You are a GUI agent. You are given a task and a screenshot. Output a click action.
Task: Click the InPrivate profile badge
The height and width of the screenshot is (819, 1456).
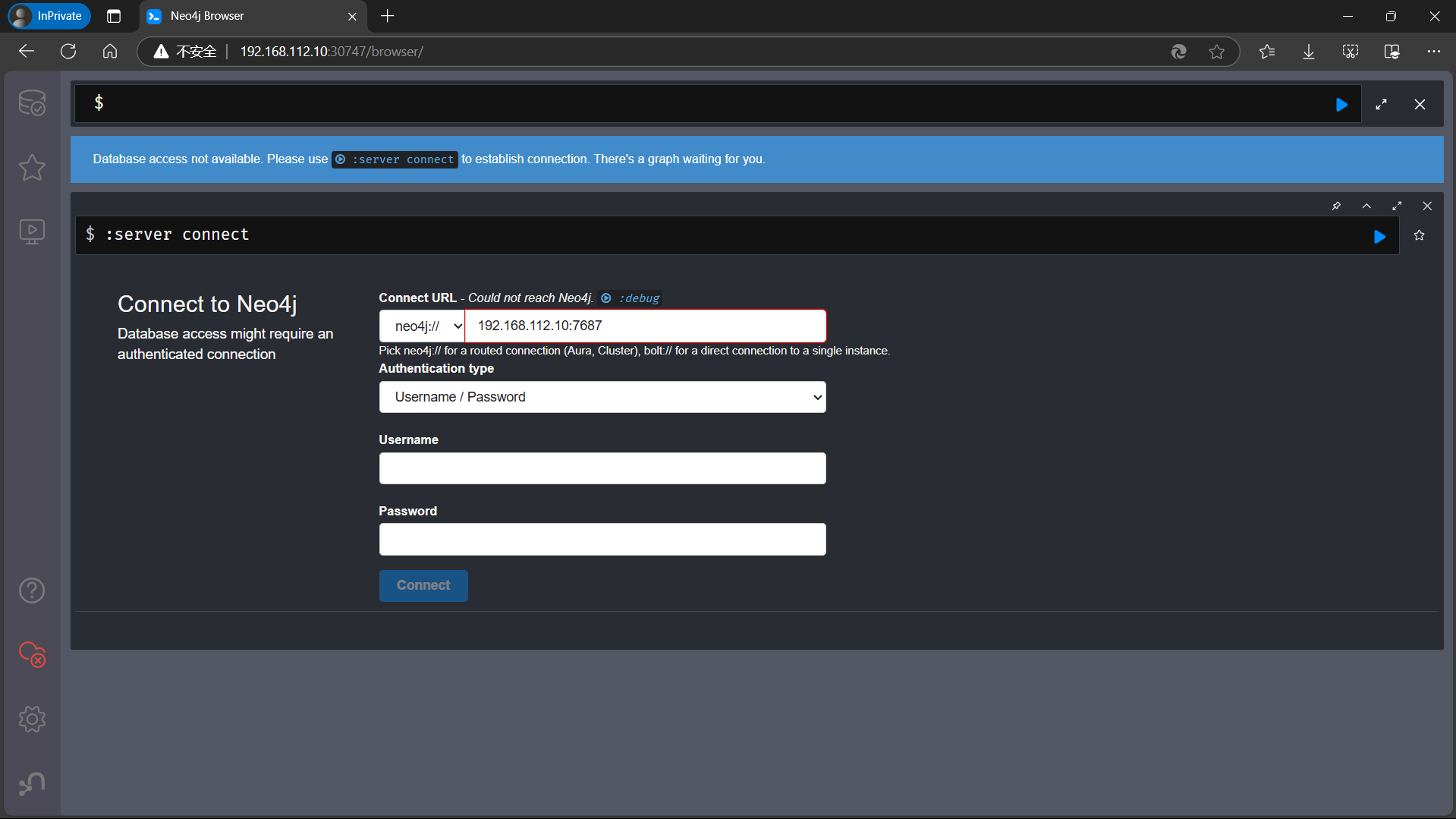pos(49,16)
